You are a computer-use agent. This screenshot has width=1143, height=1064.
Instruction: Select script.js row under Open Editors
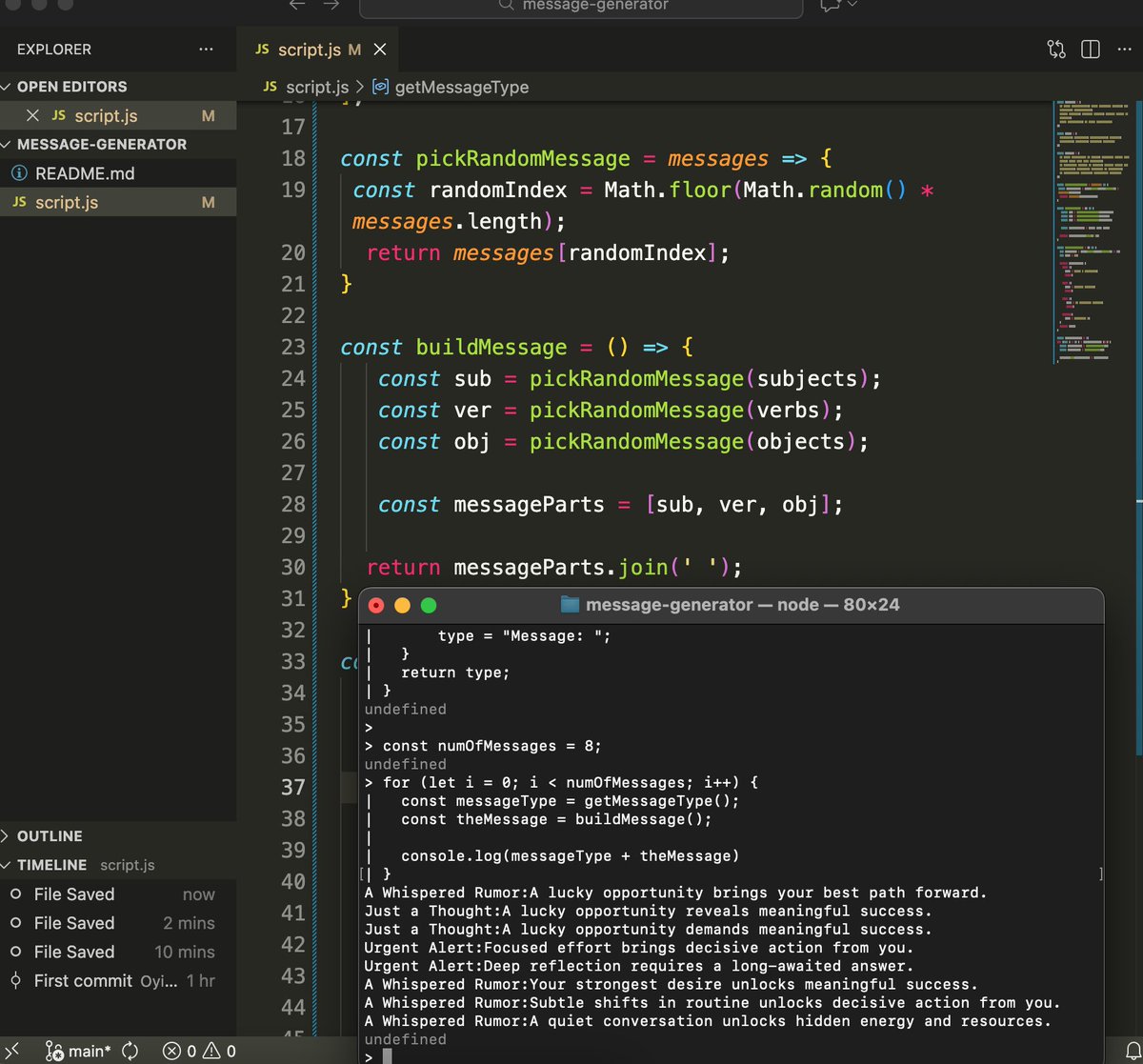pos(118,115)
